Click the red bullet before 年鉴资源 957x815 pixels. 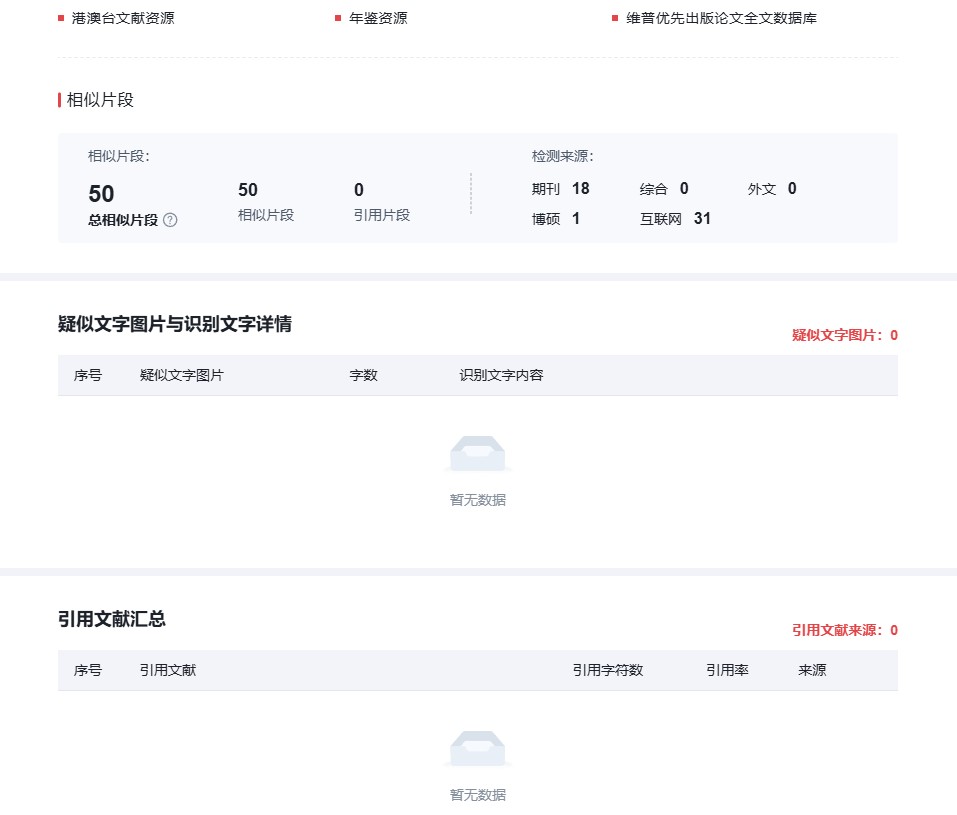coord(338,18)
